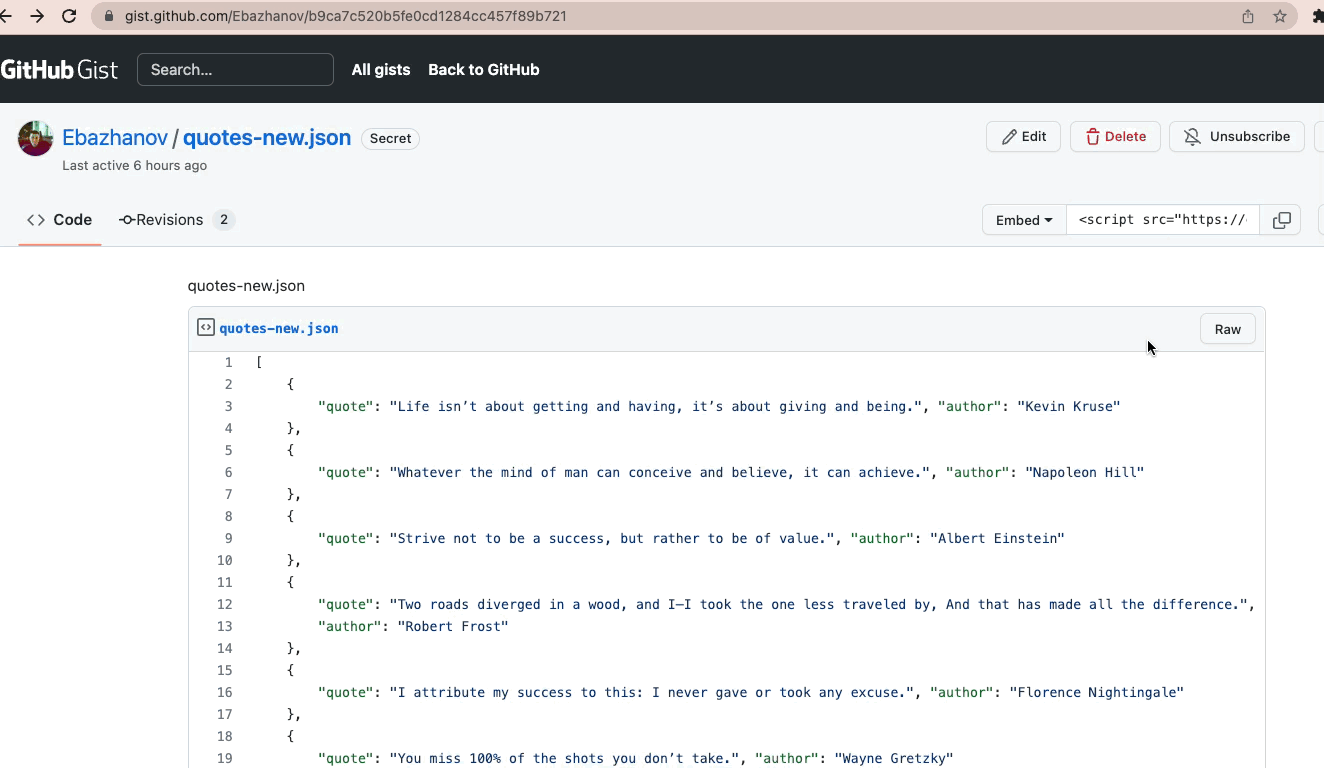Click the "Last active 6 hours ago" text
The height and width of the screenshot is (768, 1324).
coord(134,165)
